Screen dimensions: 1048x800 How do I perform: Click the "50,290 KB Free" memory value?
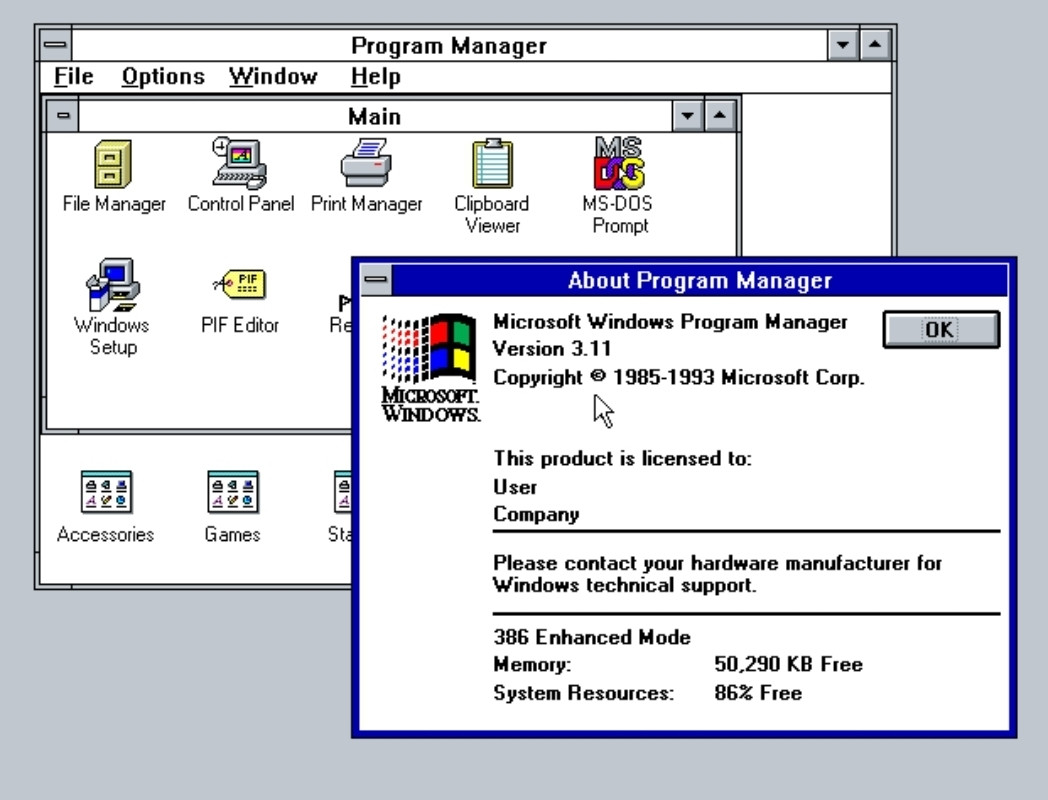(788, 664)
